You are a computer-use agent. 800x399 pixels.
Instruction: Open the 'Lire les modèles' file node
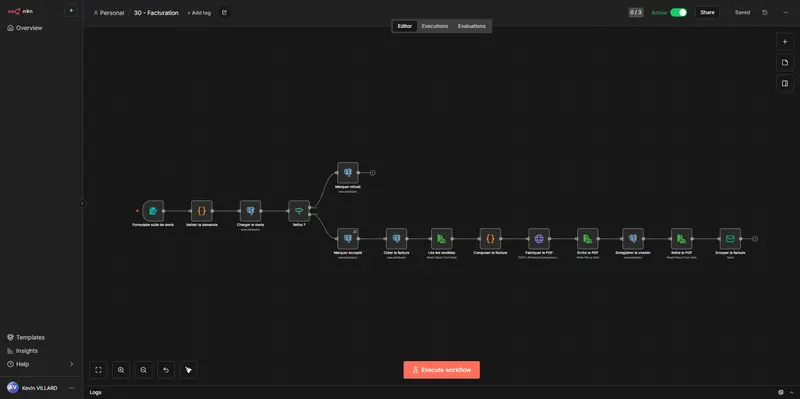coord(441,239)
